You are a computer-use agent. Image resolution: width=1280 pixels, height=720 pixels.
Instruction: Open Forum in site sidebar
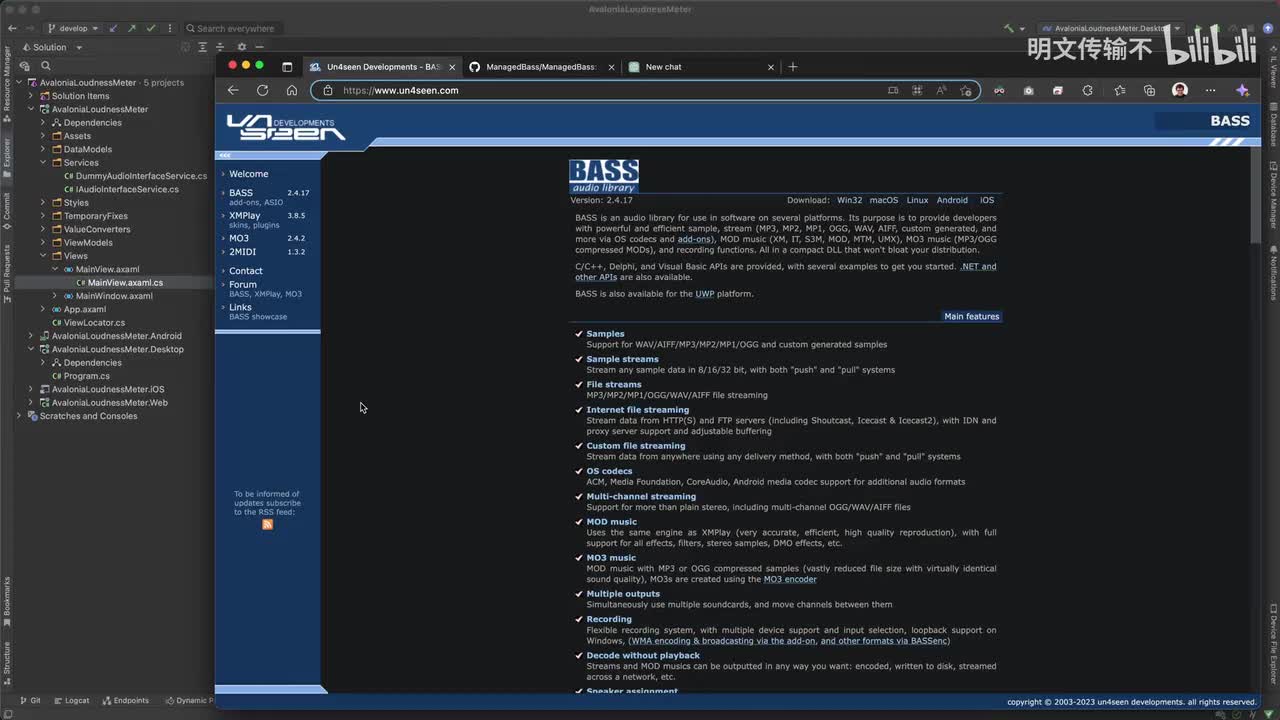click(x=243, y=284)
